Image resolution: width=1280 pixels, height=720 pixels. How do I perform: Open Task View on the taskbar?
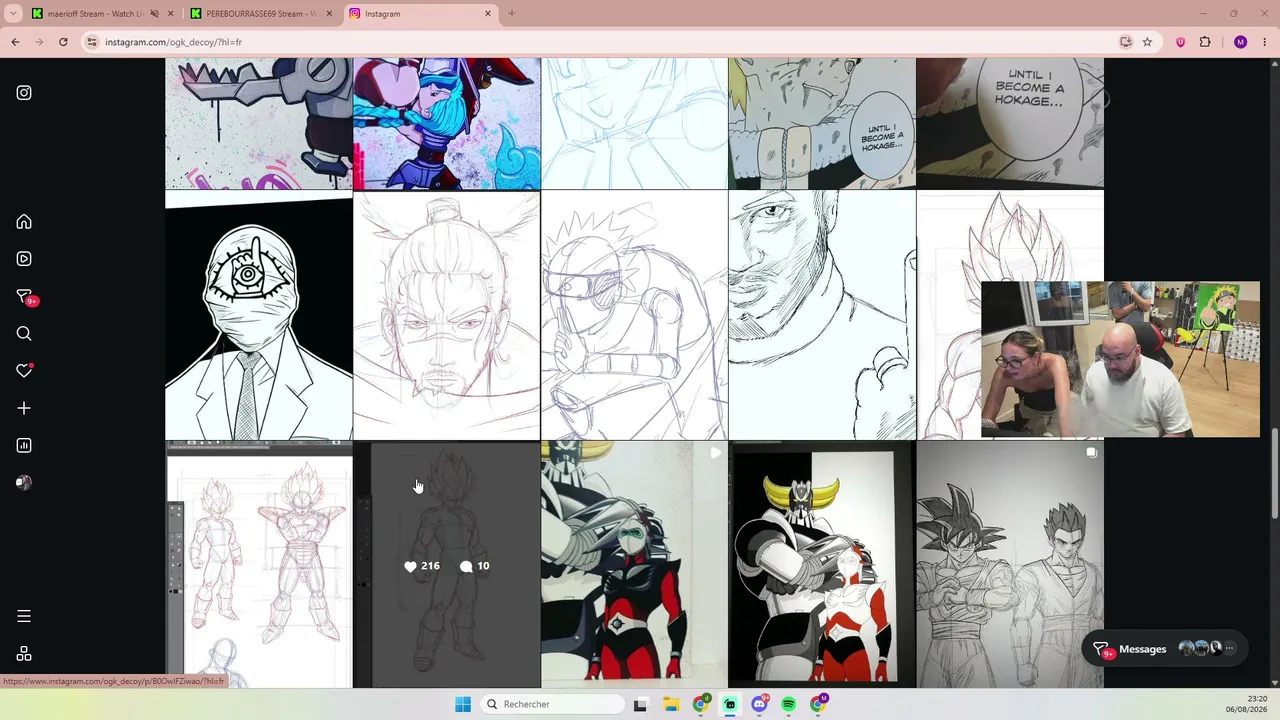click(640, 704)
